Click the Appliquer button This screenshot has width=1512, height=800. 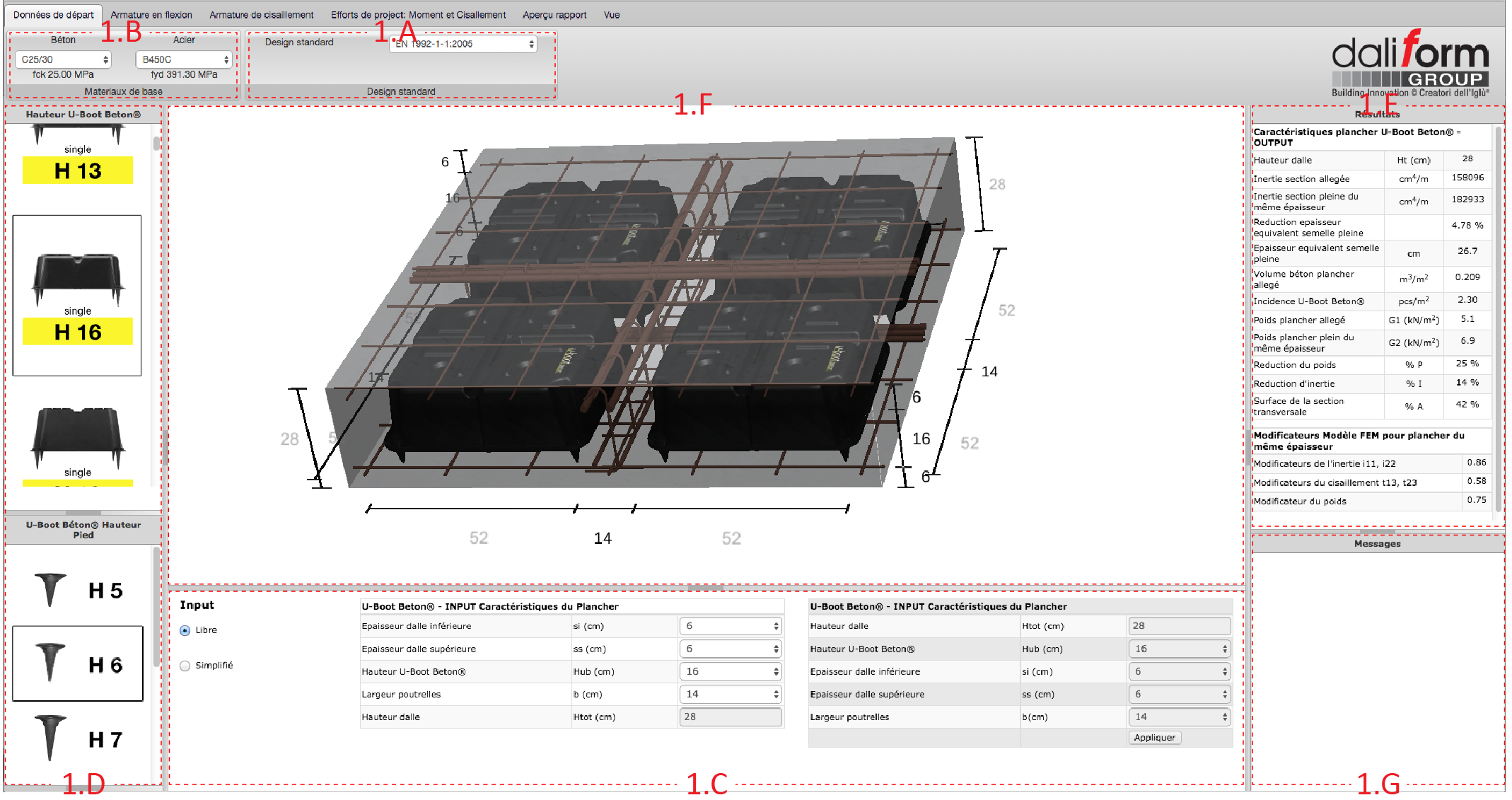(1154, 738)
